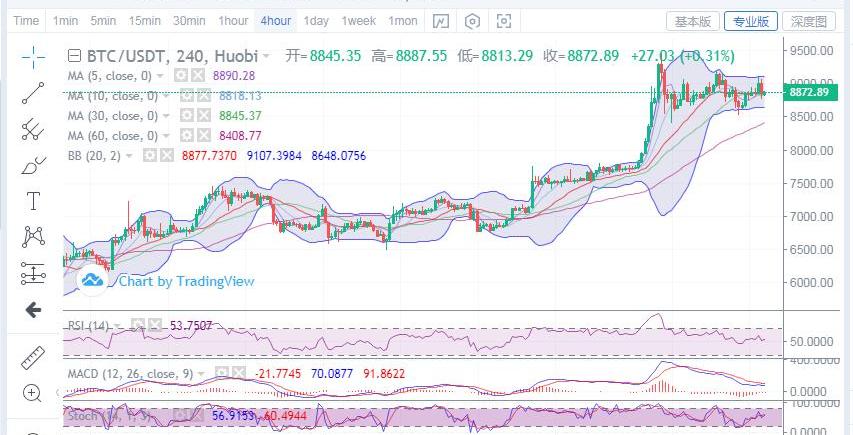Select the crosshair cursor tool
The image size is (853, 435).
coord(33,56)
